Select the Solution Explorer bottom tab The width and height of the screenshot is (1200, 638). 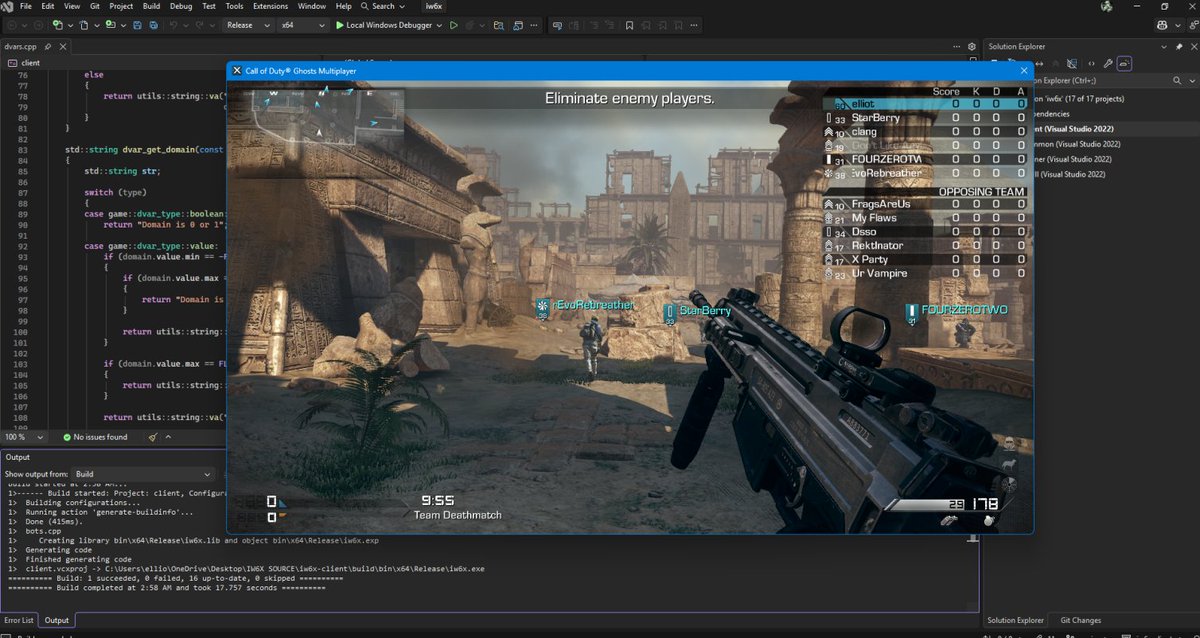click(1016, 621)
